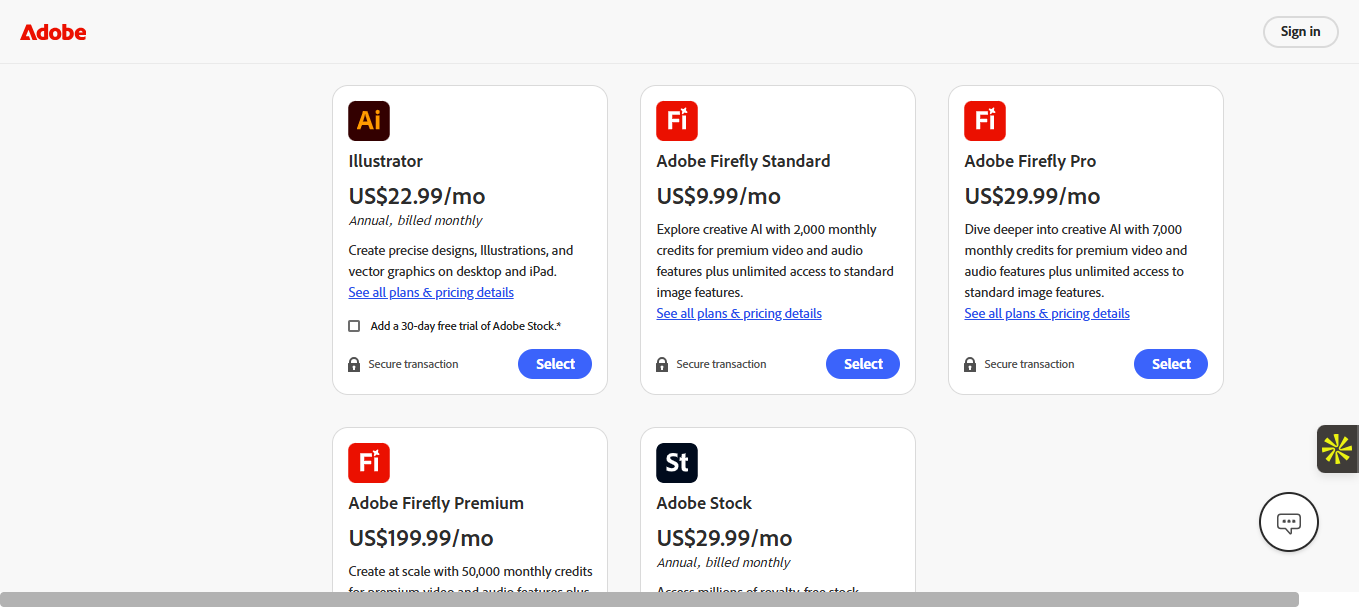Click the yellow asterisk side widget
This screenshot has width=1359, height=607.
coord(1337,449)
